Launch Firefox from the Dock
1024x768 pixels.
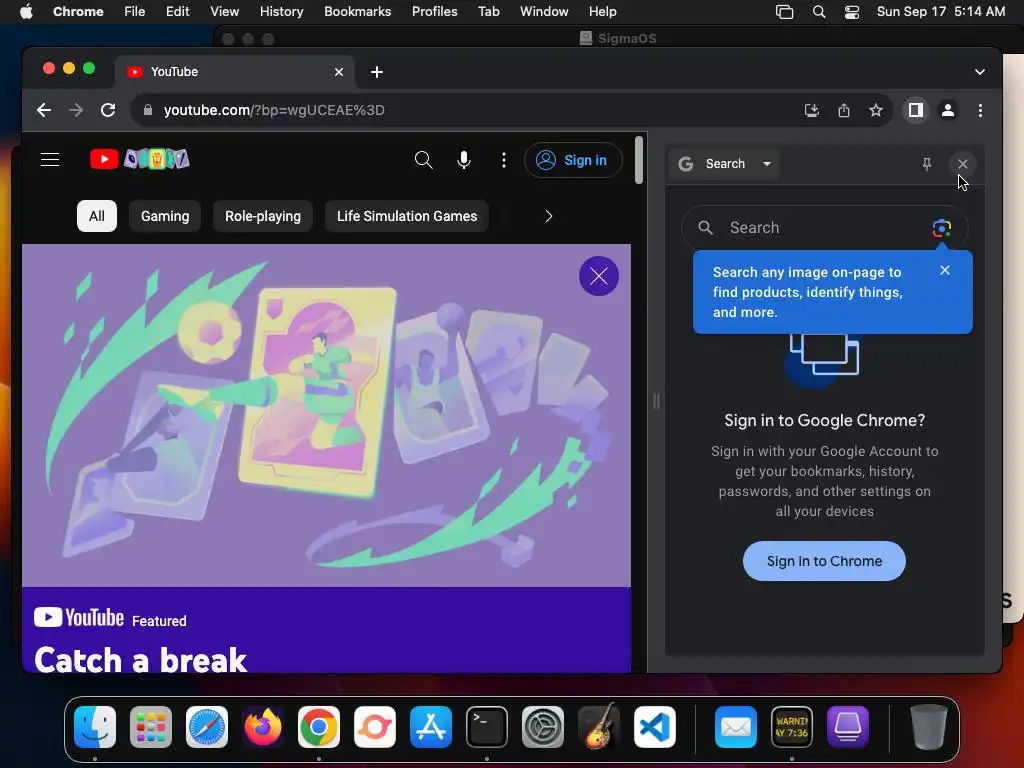coord(263,727)
